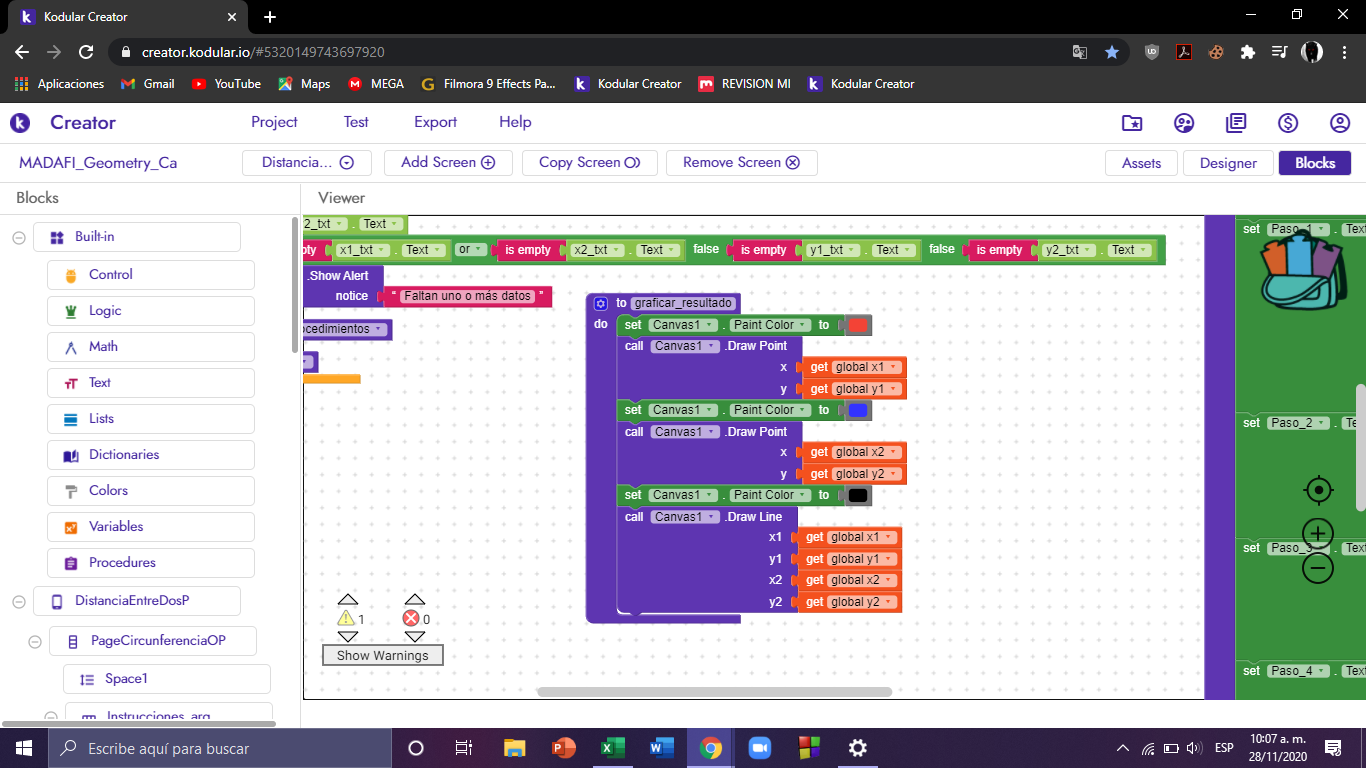
Task: Open the theme palette icon
Action: point(1184,123)
